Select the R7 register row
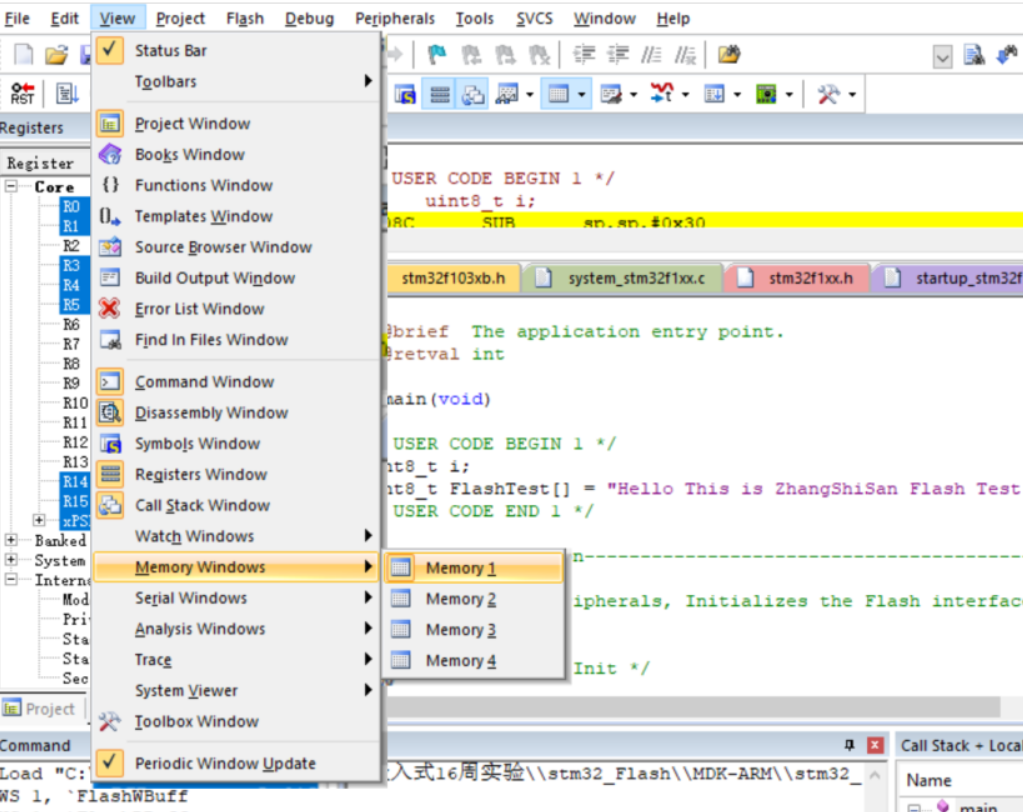The width and height of the screenshot is (1023, 812). tap(71, 344)
